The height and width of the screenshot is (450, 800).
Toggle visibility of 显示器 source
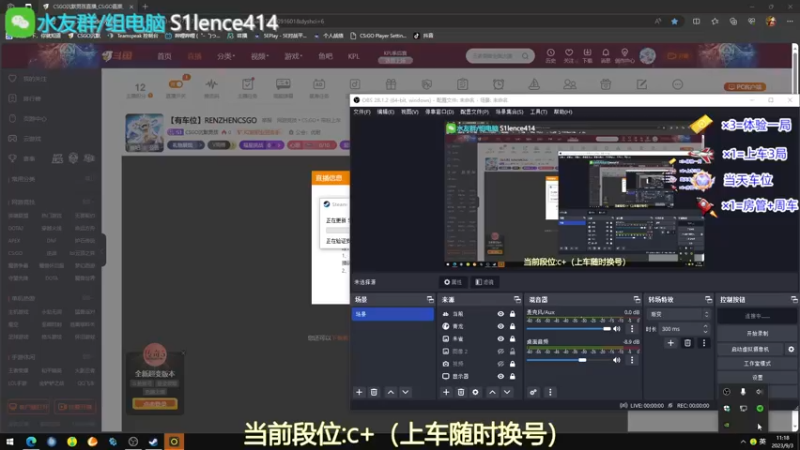(x=501, y=376)
